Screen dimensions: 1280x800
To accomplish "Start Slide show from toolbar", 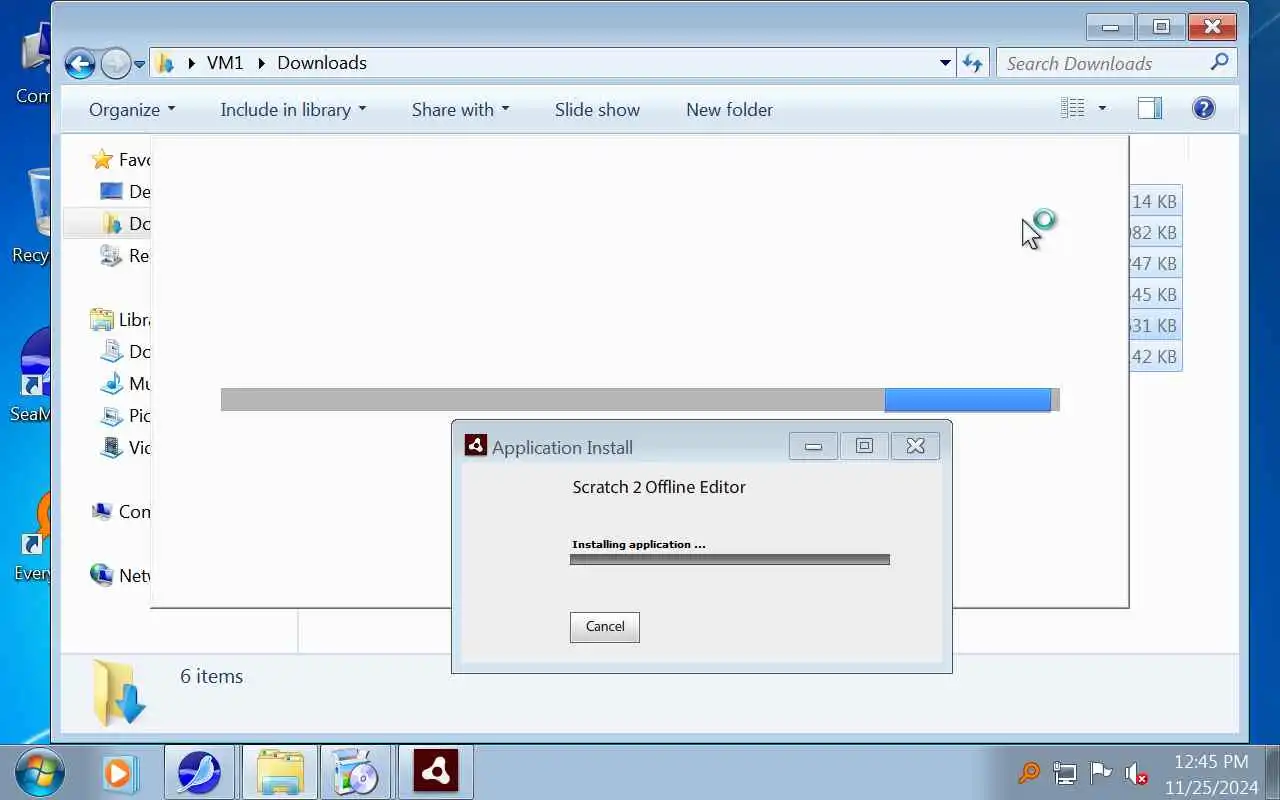I will tap(597, 110).
